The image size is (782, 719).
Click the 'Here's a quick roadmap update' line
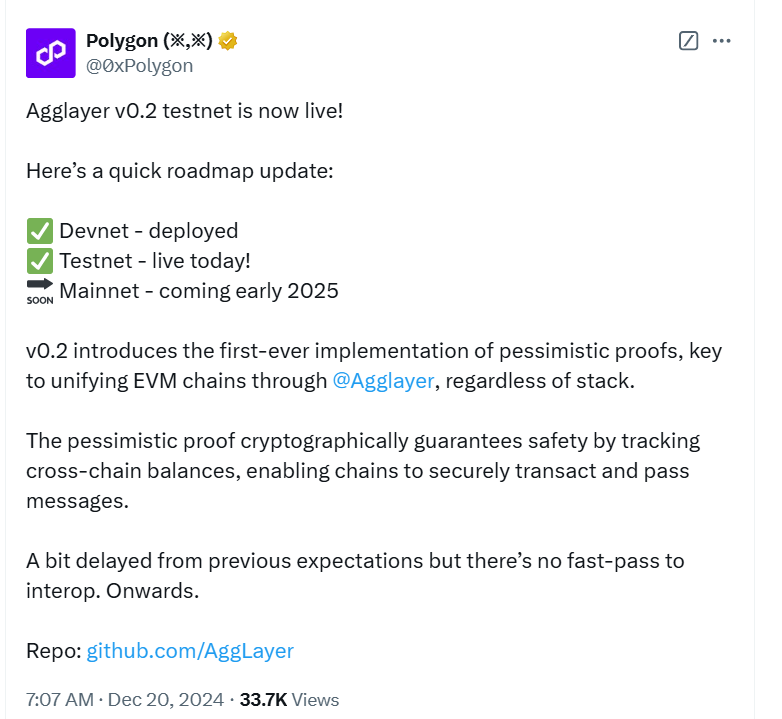[x=180, y=171]
